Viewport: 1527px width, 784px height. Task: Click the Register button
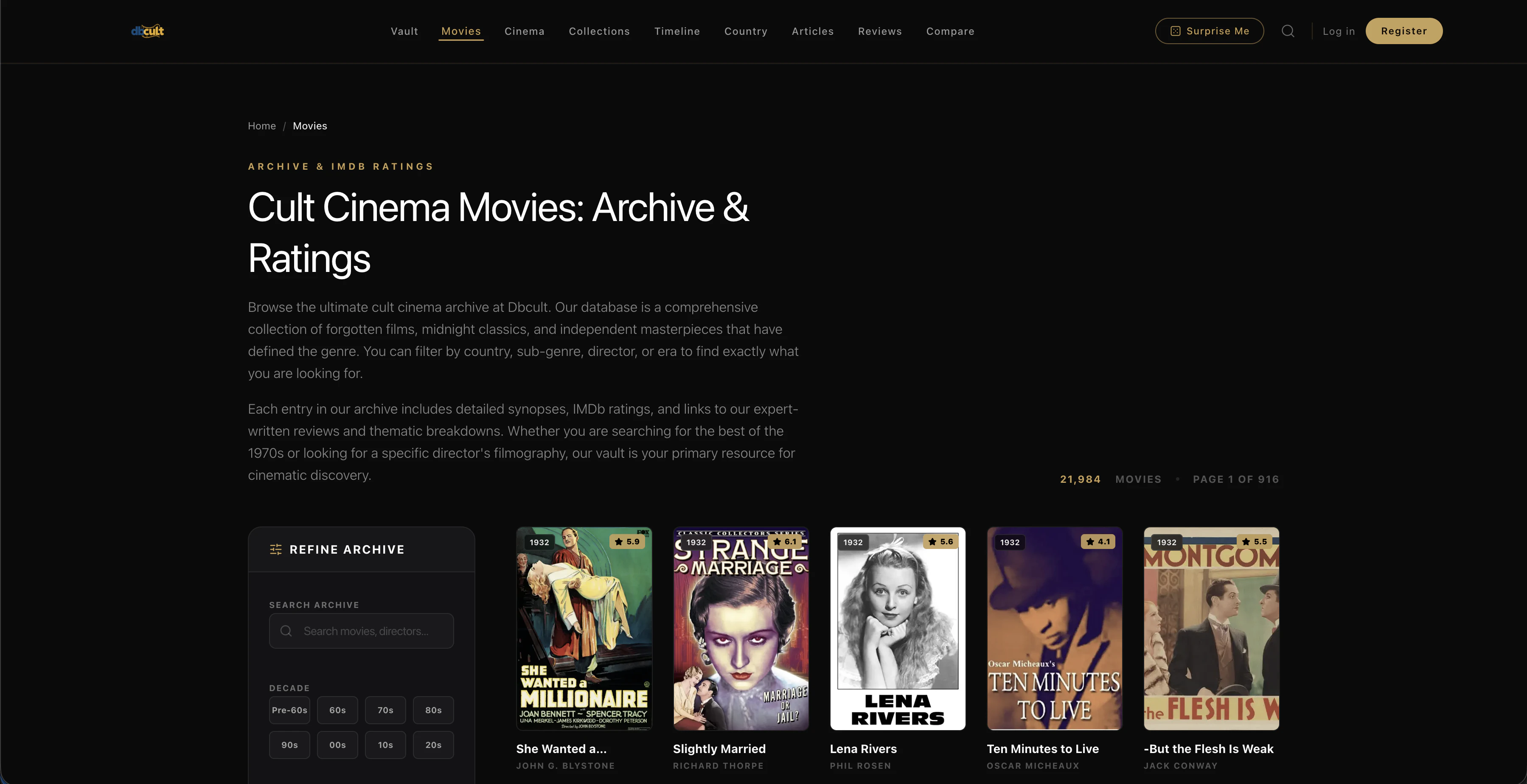[1403, 31]
